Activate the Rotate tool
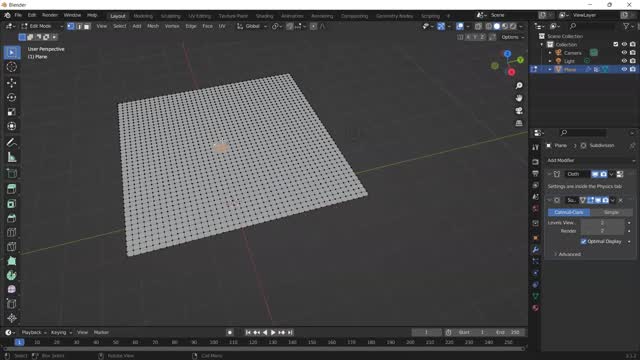640x360 pixels. point(11,97)
